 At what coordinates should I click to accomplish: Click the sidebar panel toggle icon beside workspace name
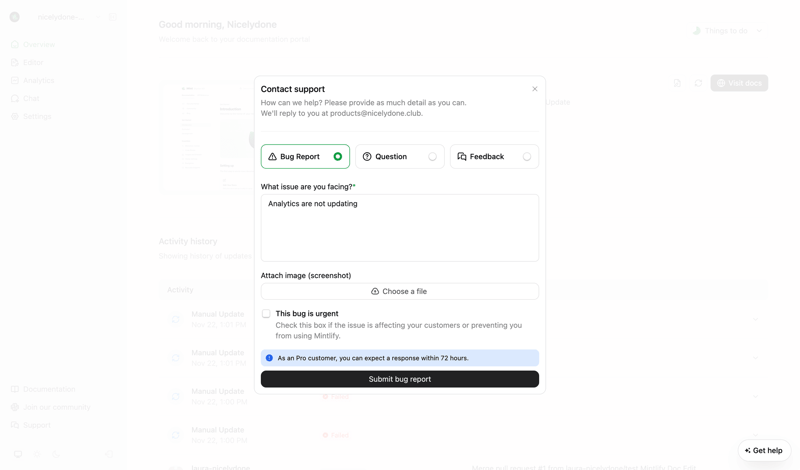coord(113,17)
